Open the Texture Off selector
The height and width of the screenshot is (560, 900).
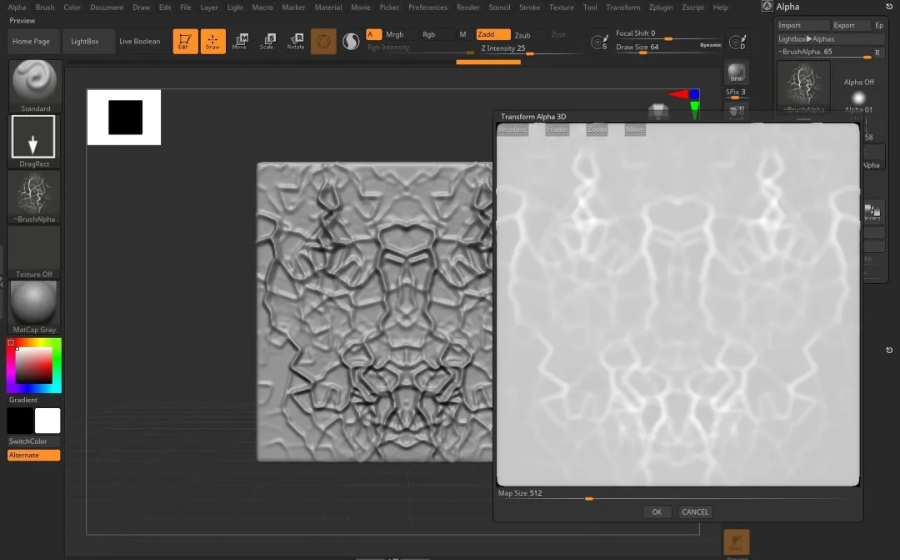click(x=34, y=252)
